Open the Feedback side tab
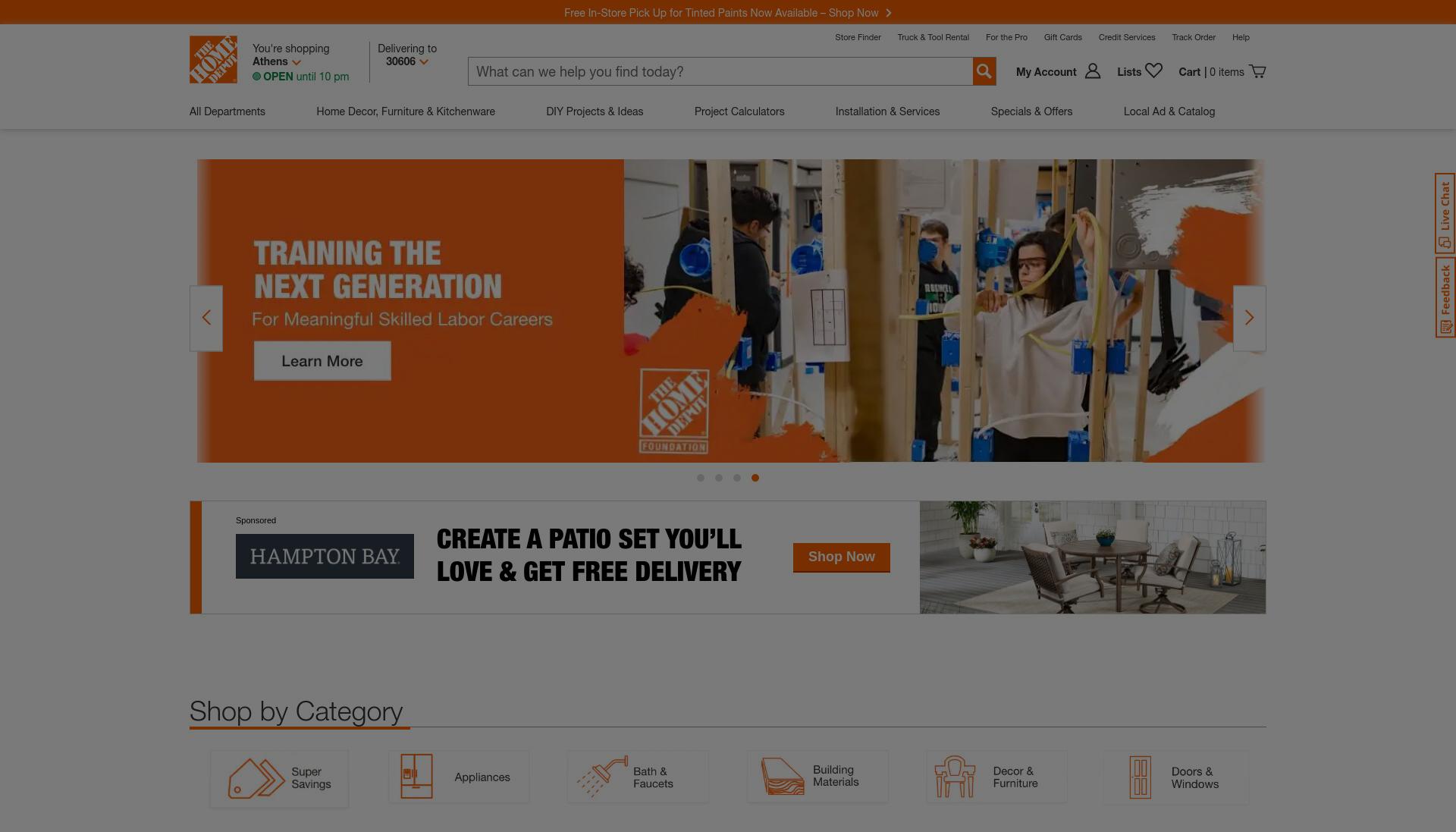 pyautogui.click(x=1445, y=297)
